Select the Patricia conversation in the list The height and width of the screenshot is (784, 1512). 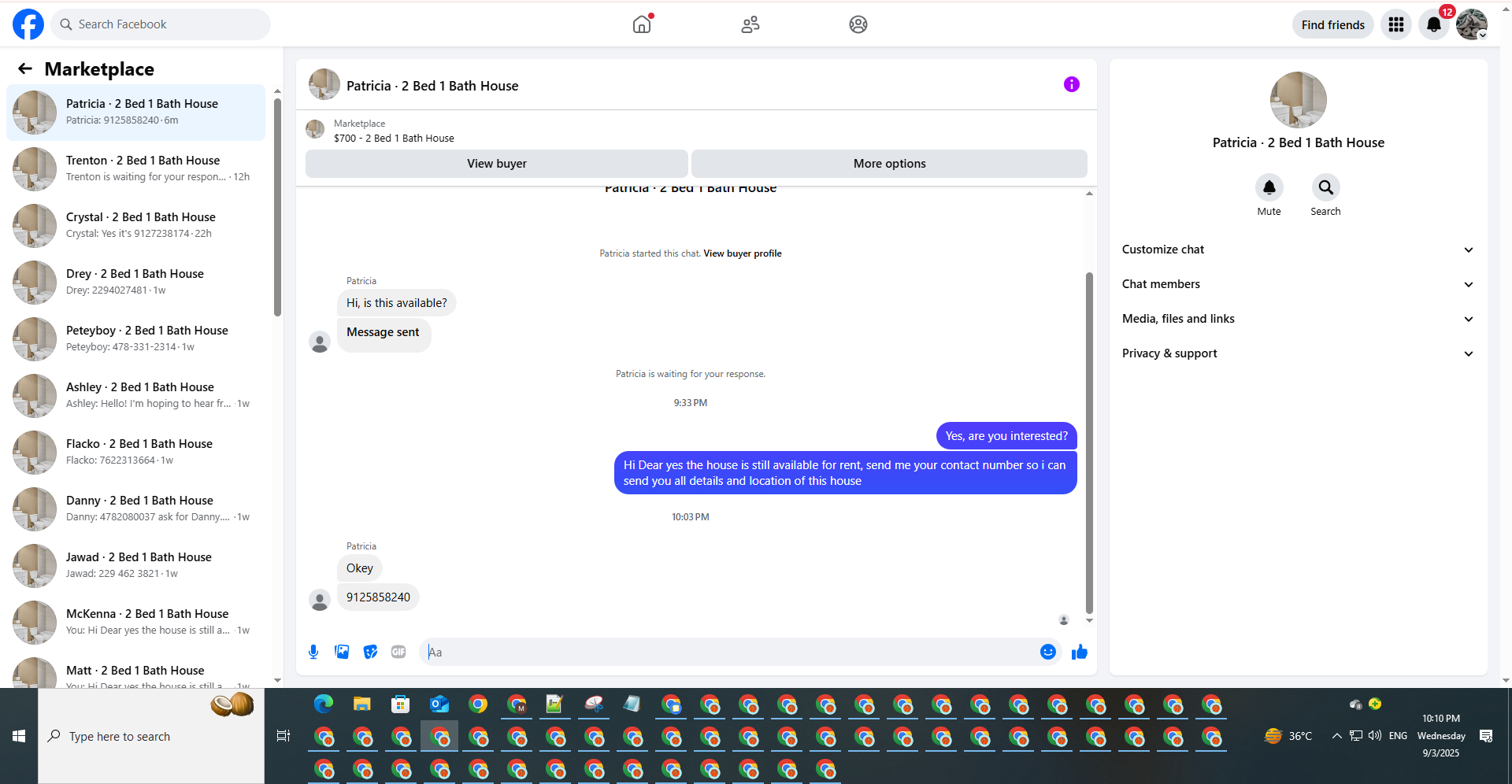(x=136, y=113)
